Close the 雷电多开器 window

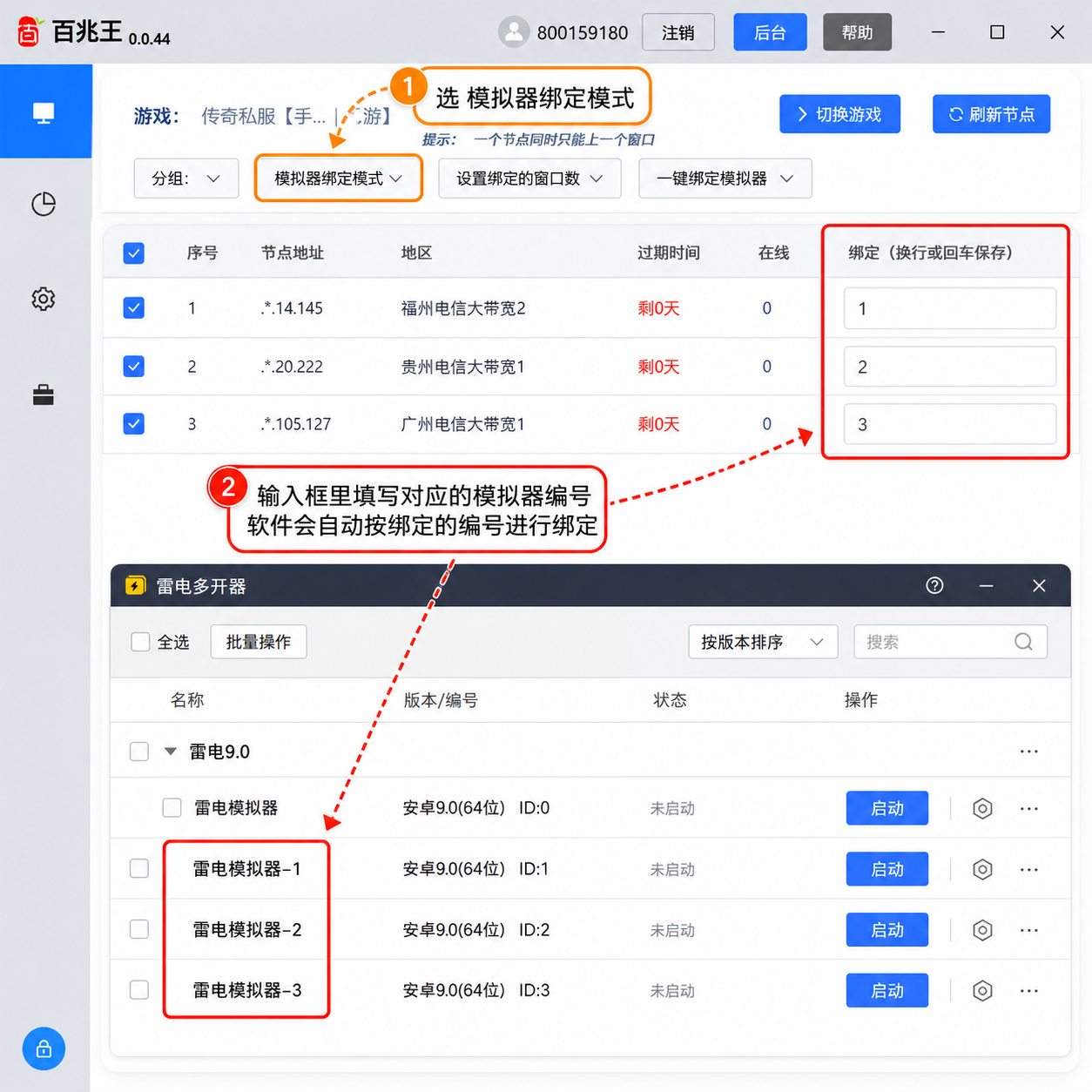(x=1039, y=585)
